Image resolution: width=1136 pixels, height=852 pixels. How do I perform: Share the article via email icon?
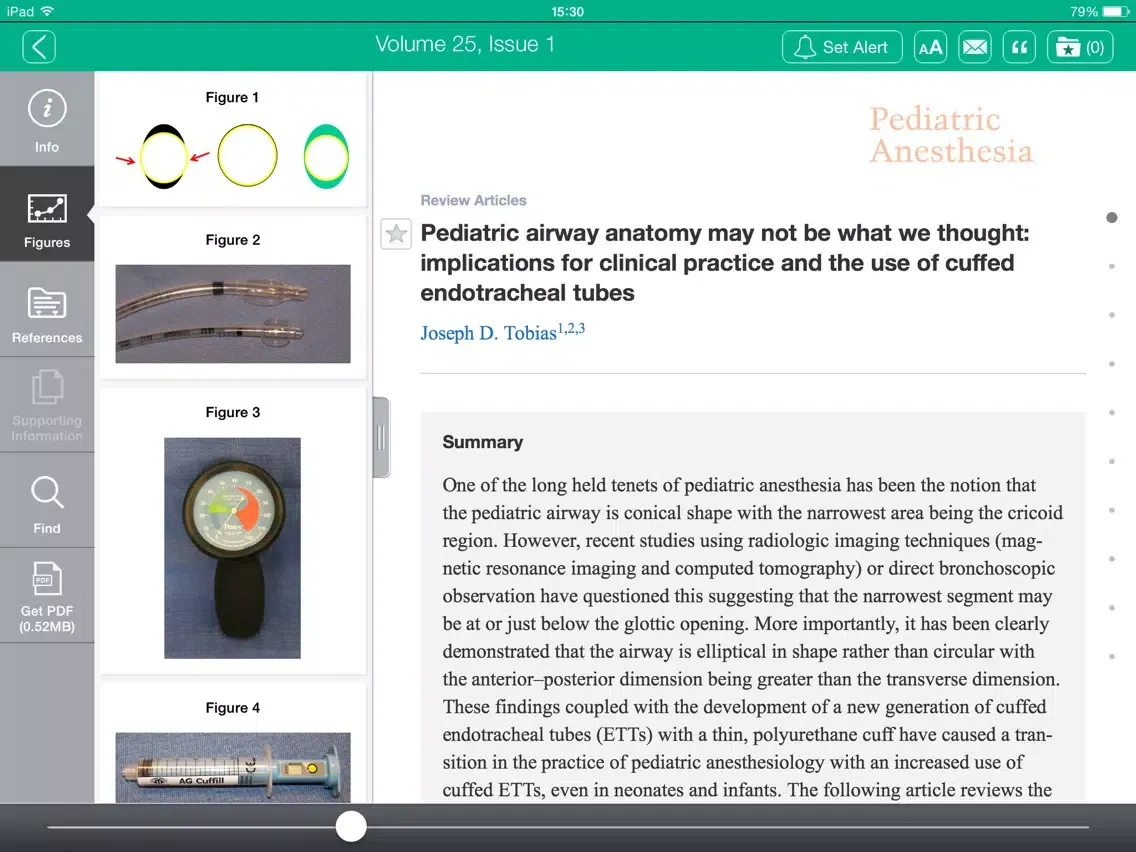coord(974,47)
